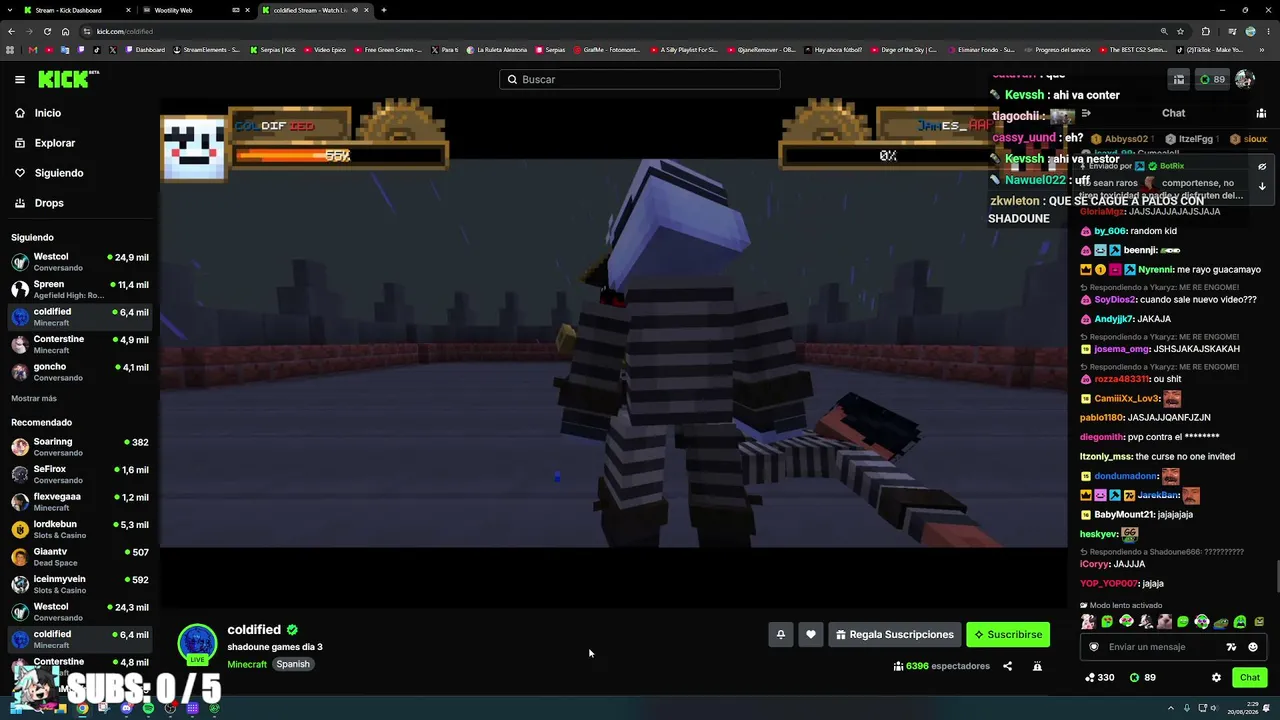This screenshot has width=1280, height=720.
Task: Open the Free Green Screen bookmark
Action: click(389, 49)
